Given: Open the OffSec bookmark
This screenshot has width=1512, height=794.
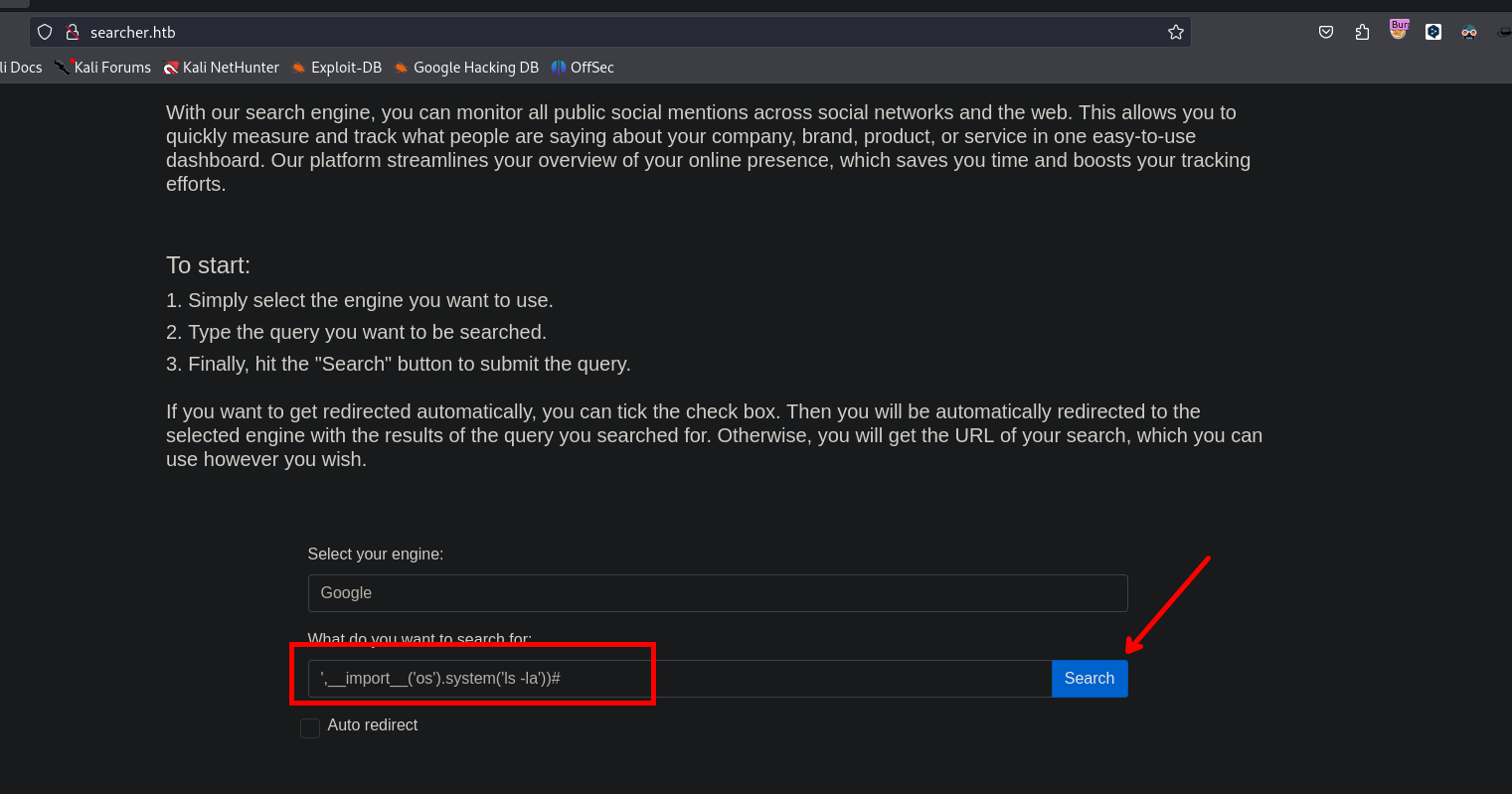Looking at the screenshot, I should [x=584, y=68].
